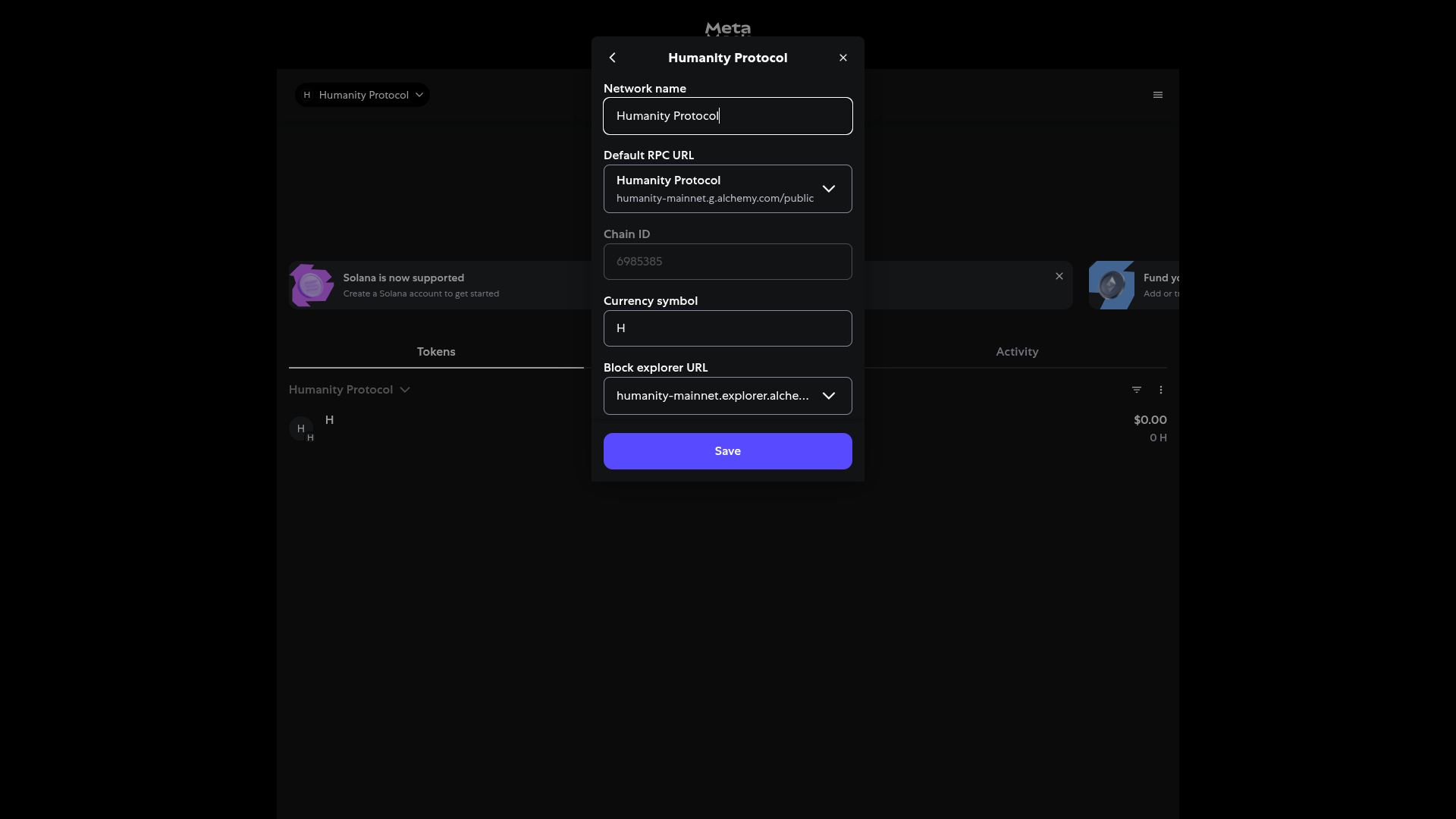This screenshot has width=1456, height=819.
Task: Edit the Currency symbol field
Action: pyautogui.click(x=727, y=328)
